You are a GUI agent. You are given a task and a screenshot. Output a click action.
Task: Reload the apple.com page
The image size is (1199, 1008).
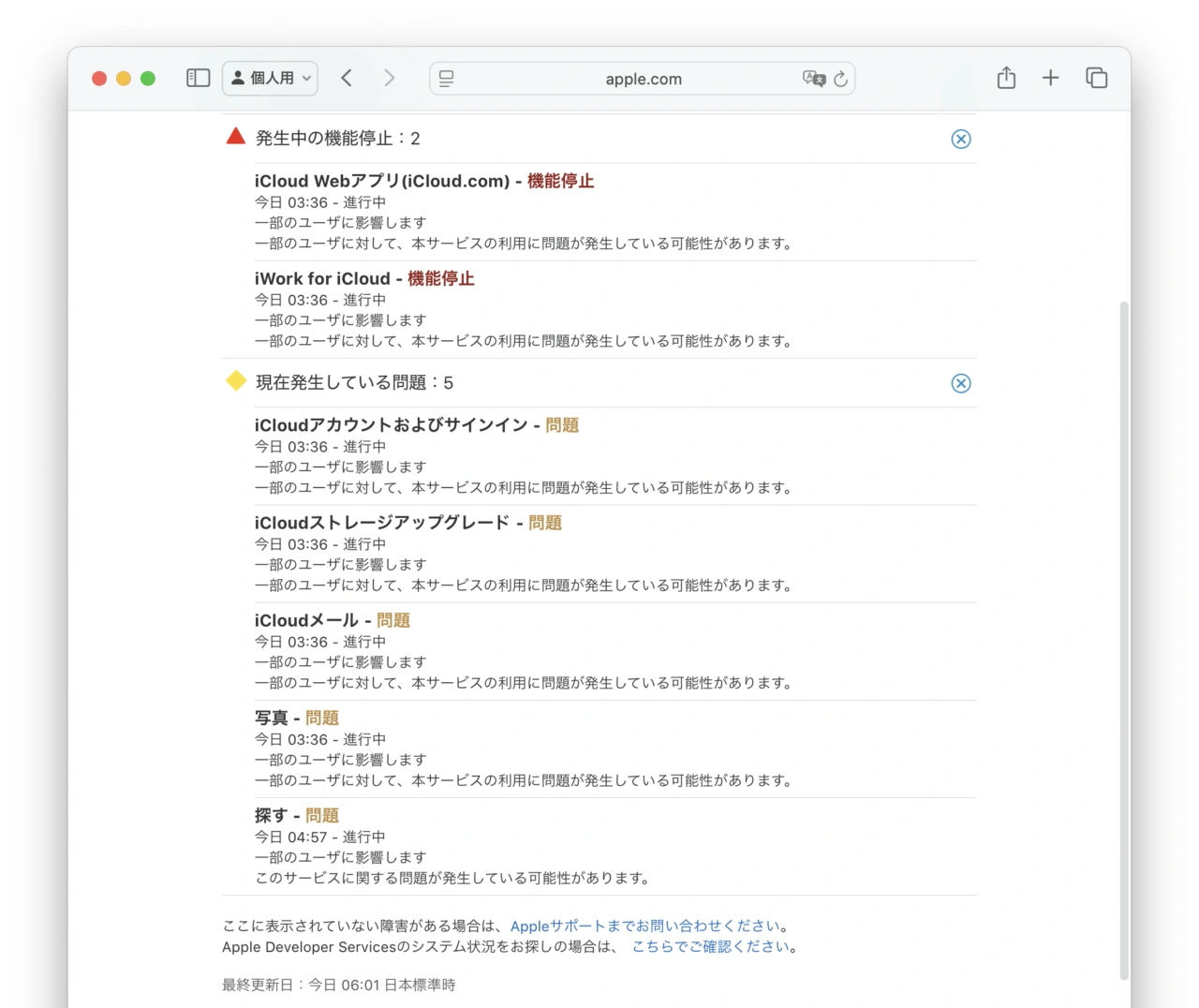pyautogui.click(x=841, y=79)
